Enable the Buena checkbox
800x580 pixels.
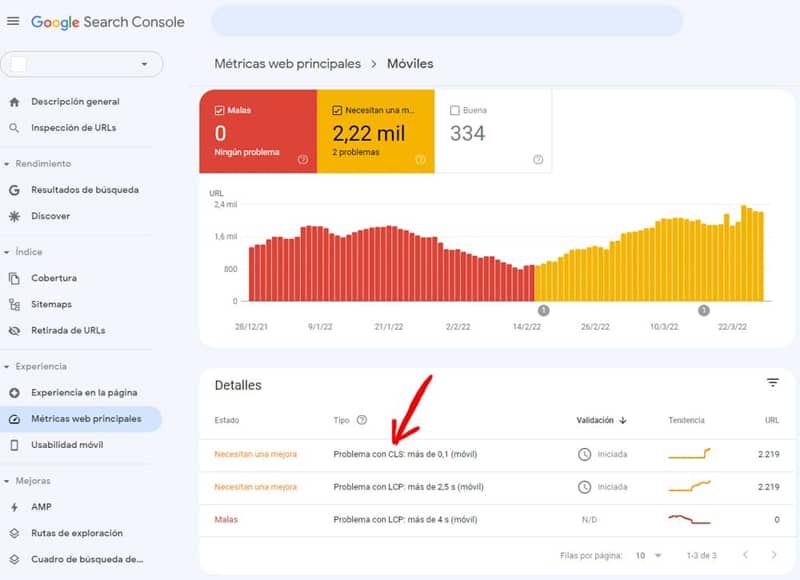click(455, 110)
